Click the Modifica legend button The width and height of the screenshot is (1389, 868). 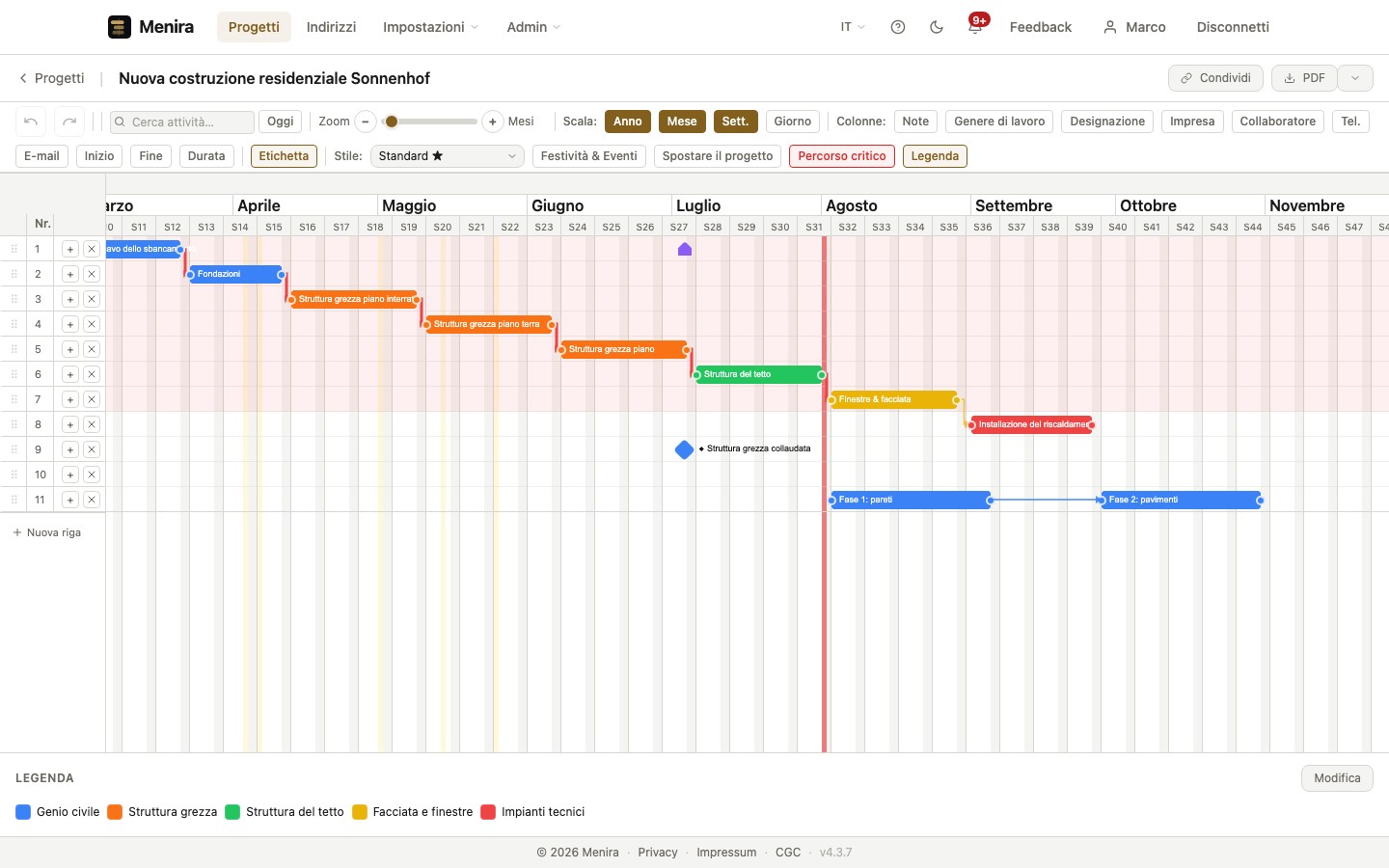click(1337, 778)
